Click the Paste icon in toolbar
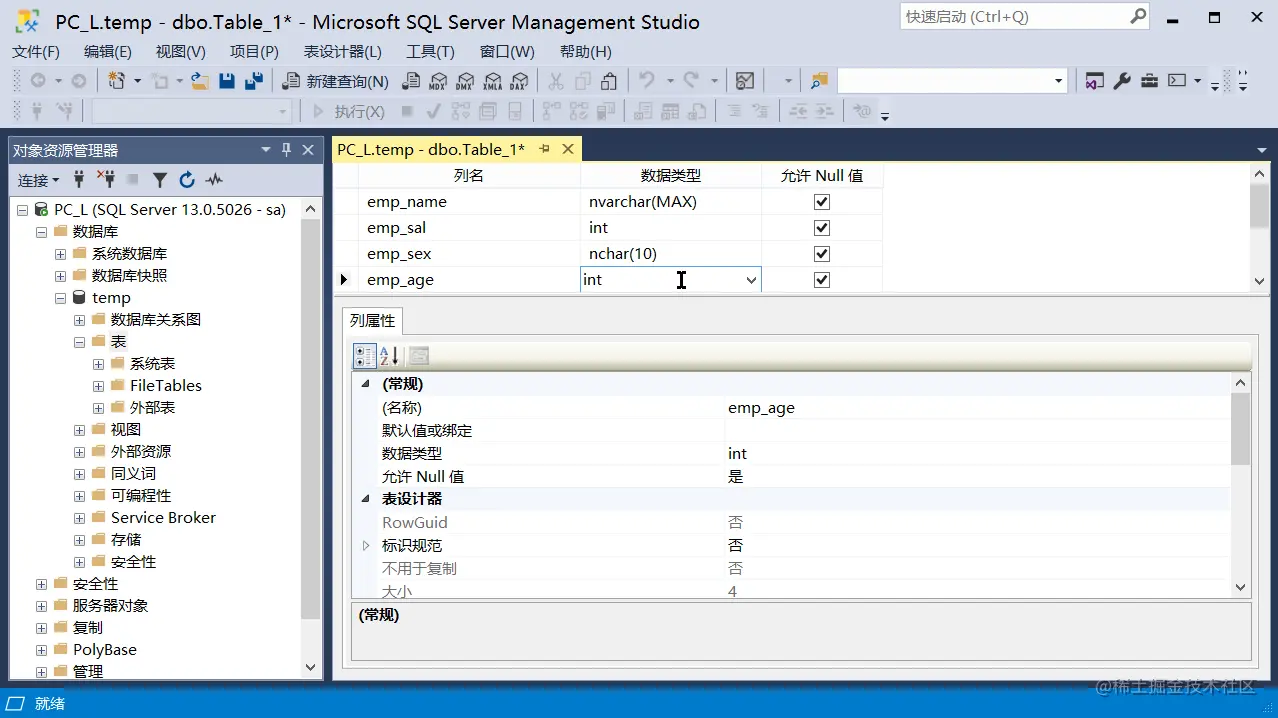 tap(609, 81)
